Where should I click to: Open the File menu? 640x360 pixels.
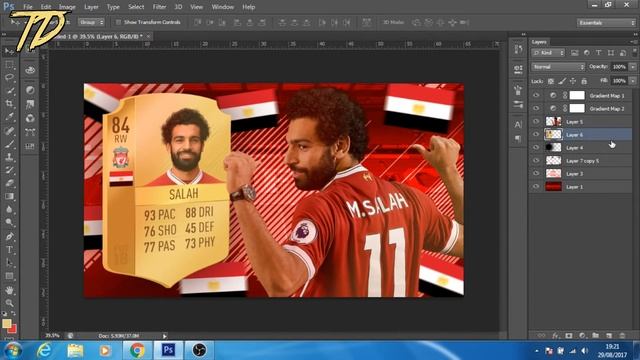tap(28, 7)
